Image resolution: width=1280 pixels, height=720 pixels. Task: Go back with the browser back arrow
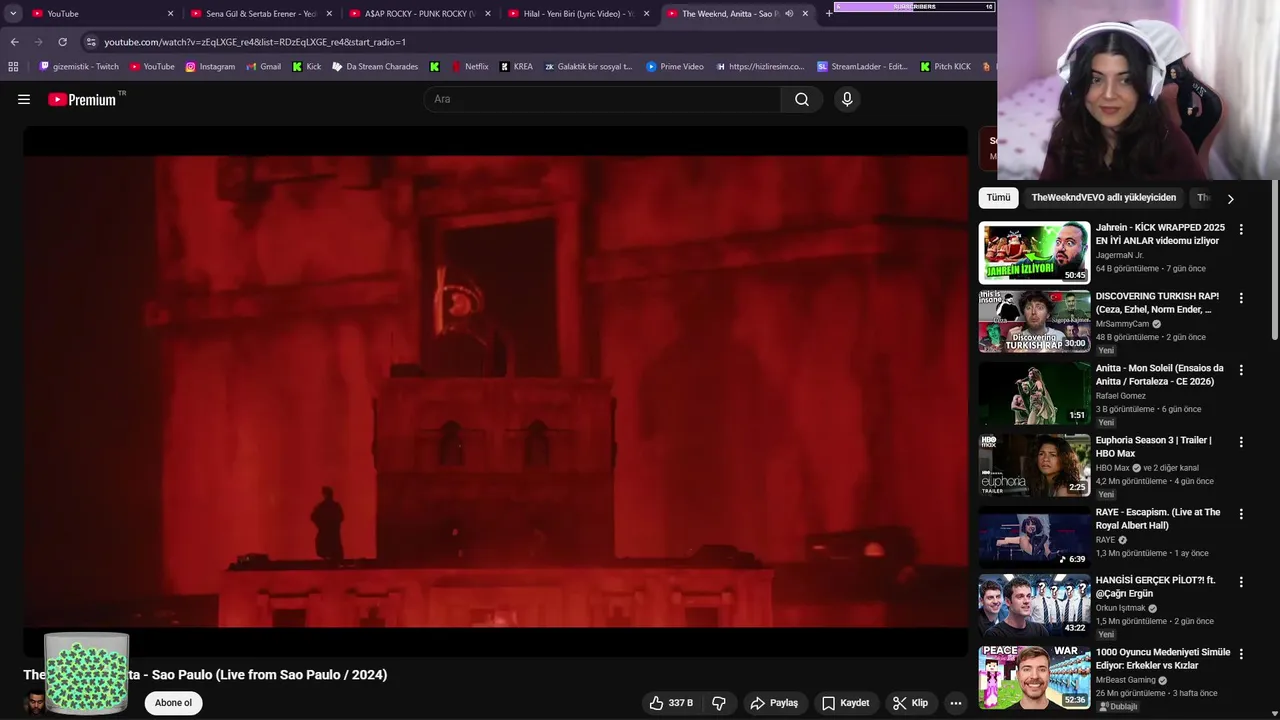(14, 42)
